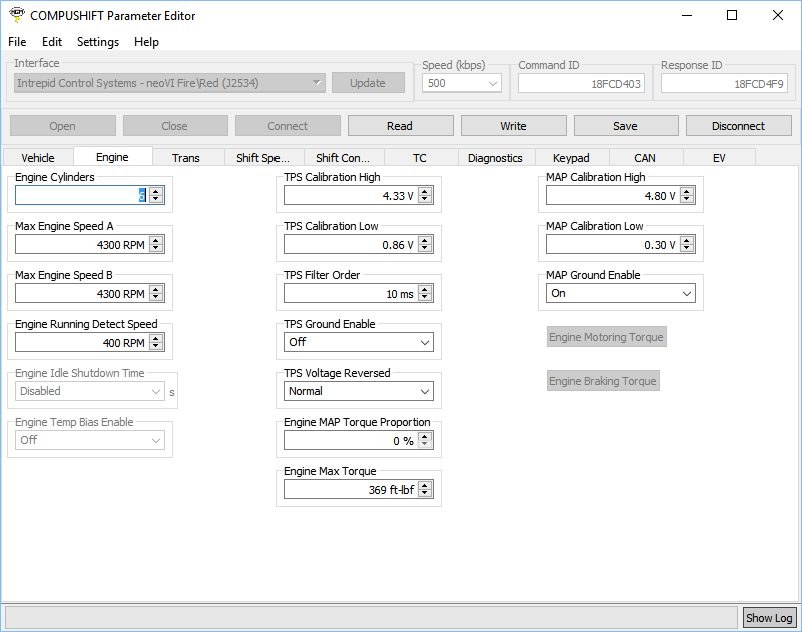
Task: Increase Engine Running Detect Speed value
Action: coord(156,339)
